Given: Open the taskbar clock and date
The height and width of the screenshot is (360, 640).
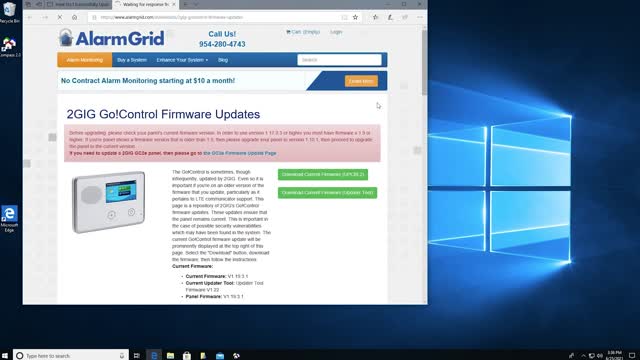Looking at the screenshot, I should coord(614,356).
